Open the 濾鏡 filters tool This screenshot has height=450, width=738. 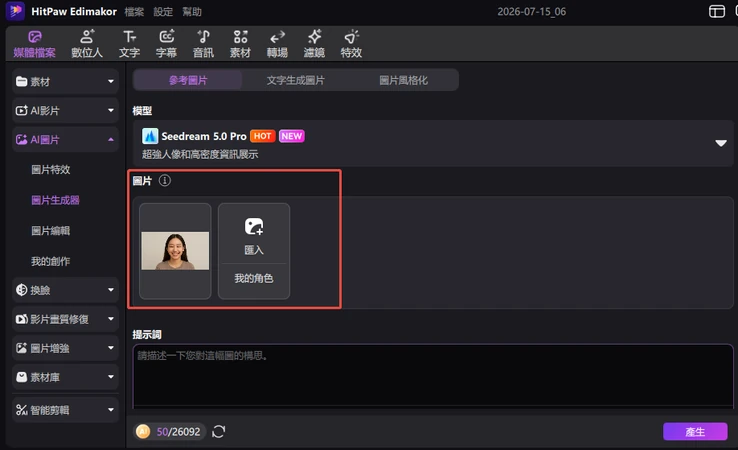click(x=314, y=44)
